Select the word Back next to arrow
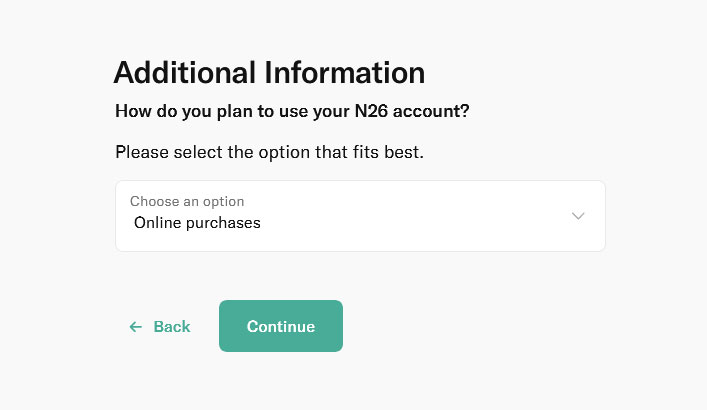 click(x=172, y=327)
